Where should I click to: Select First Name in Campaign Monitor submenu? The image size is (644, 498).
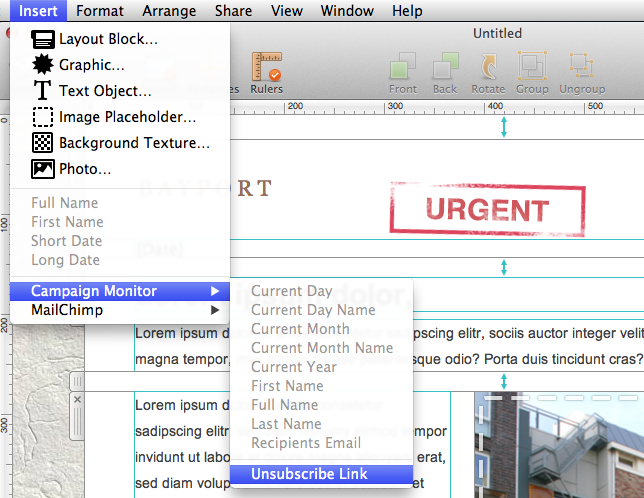tap(322, 386)
